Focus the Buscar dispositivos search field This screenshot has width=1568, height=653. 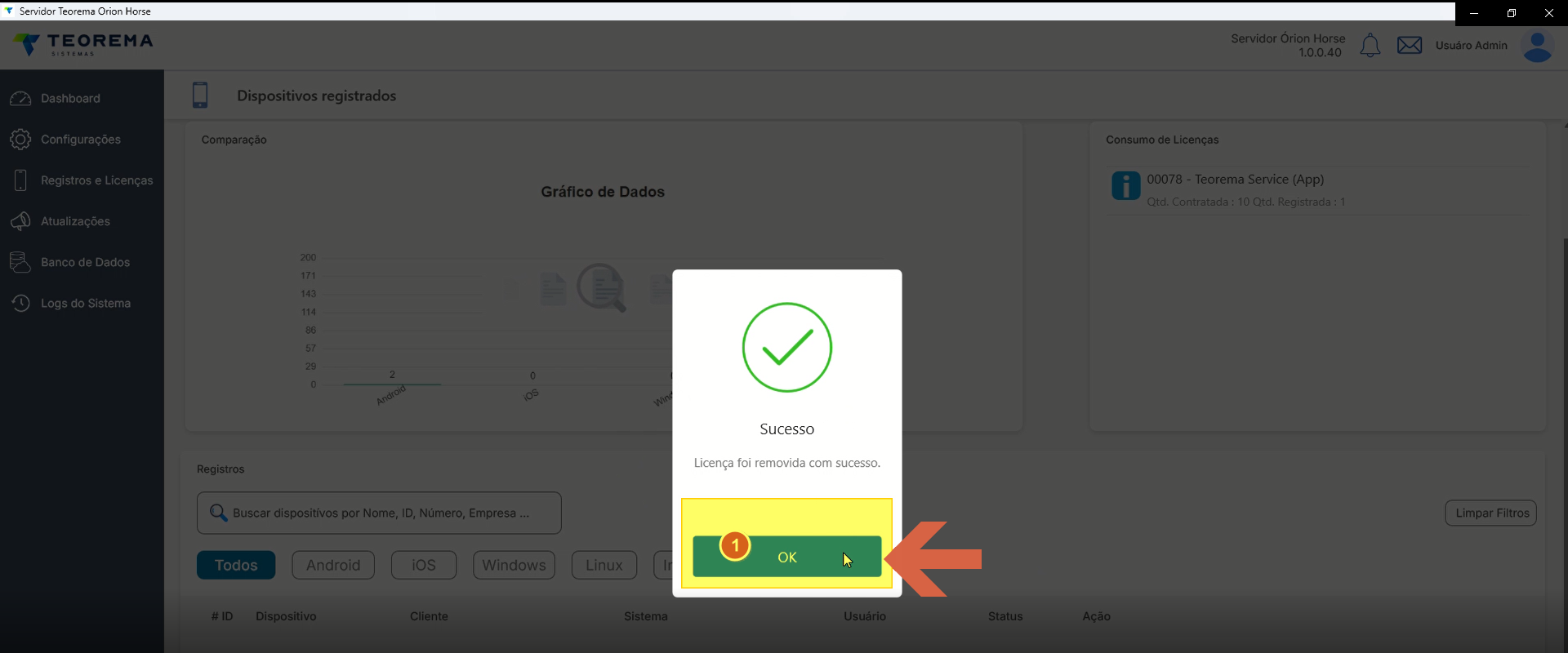pos(379,513)
